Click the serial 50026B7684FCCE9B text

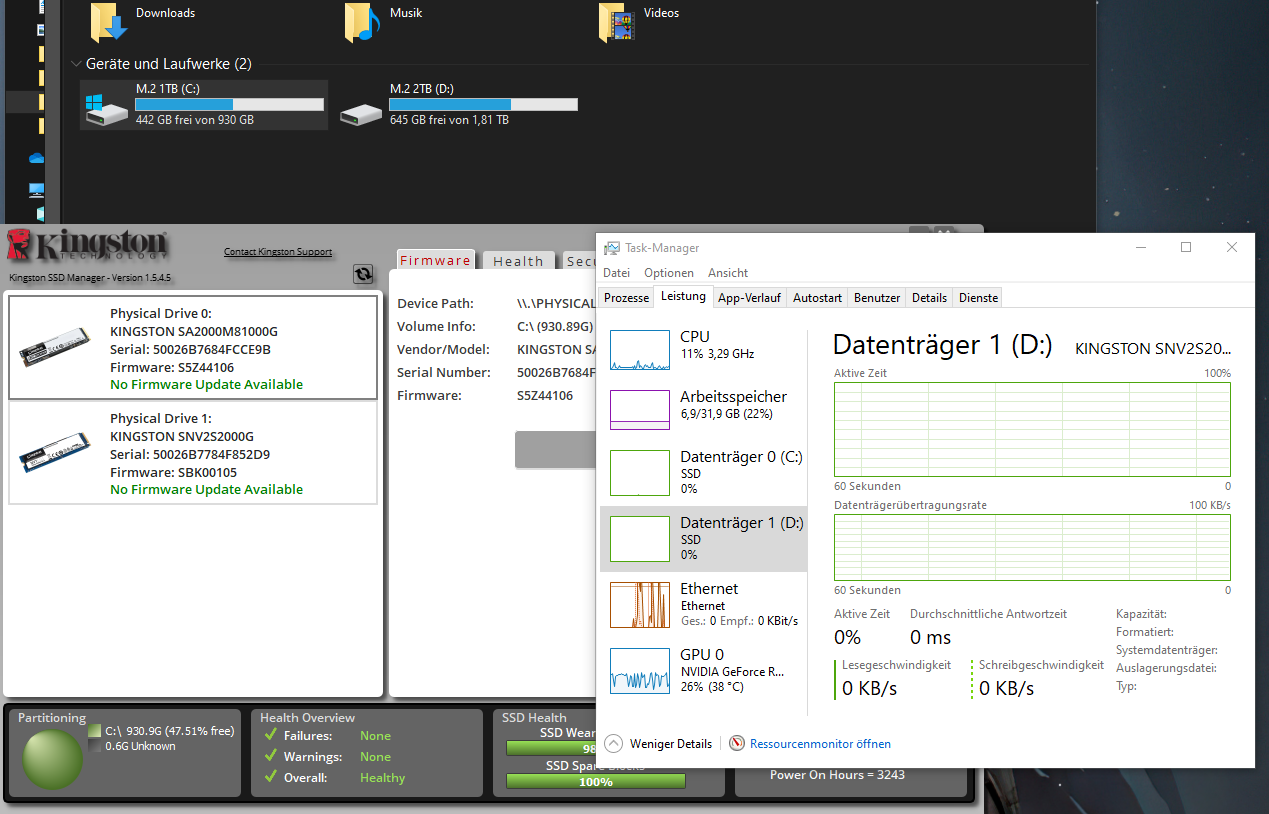pos(190,349)
